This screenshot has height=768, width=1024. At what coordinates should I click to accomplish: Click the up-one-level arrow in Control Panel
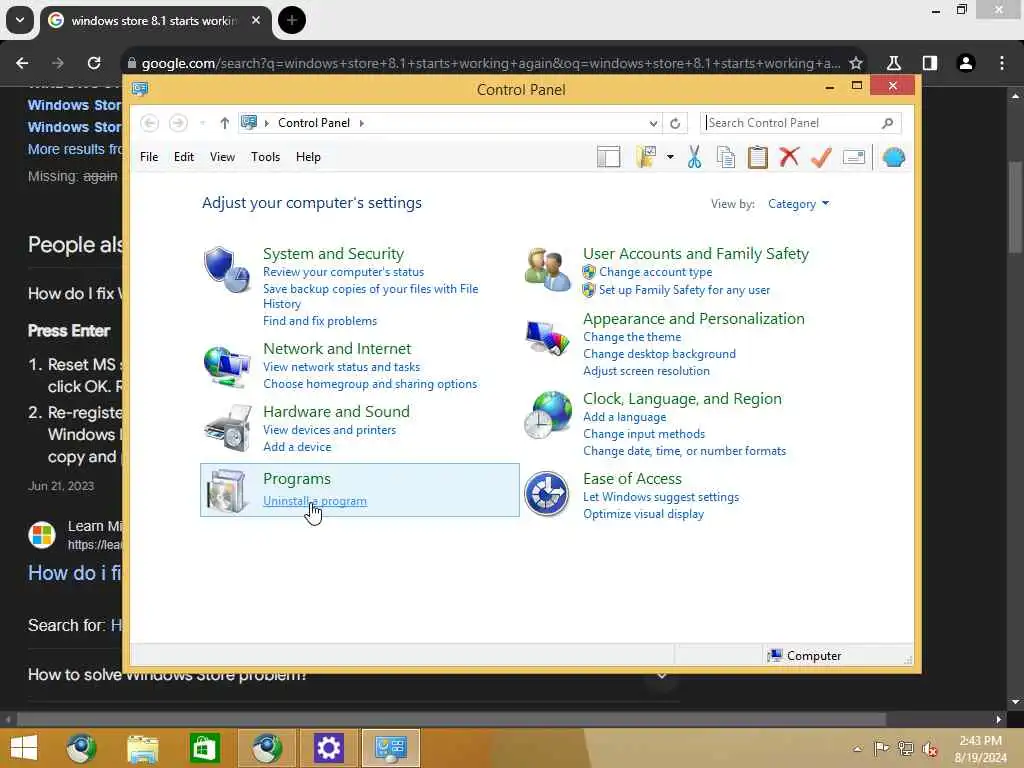[x=225, y=123]
